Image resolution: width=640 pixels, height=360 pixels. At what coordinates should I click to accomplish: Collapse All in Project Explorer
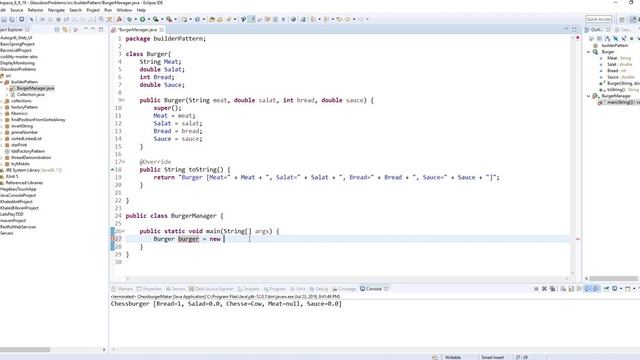click(x=57, y=30)
